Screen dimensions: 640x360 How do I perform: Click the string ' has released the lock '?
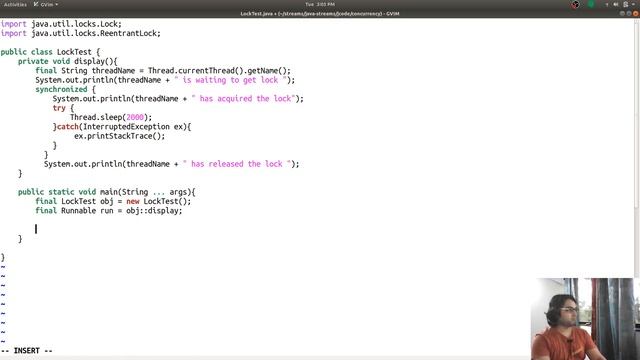click(x=237, y=164)
